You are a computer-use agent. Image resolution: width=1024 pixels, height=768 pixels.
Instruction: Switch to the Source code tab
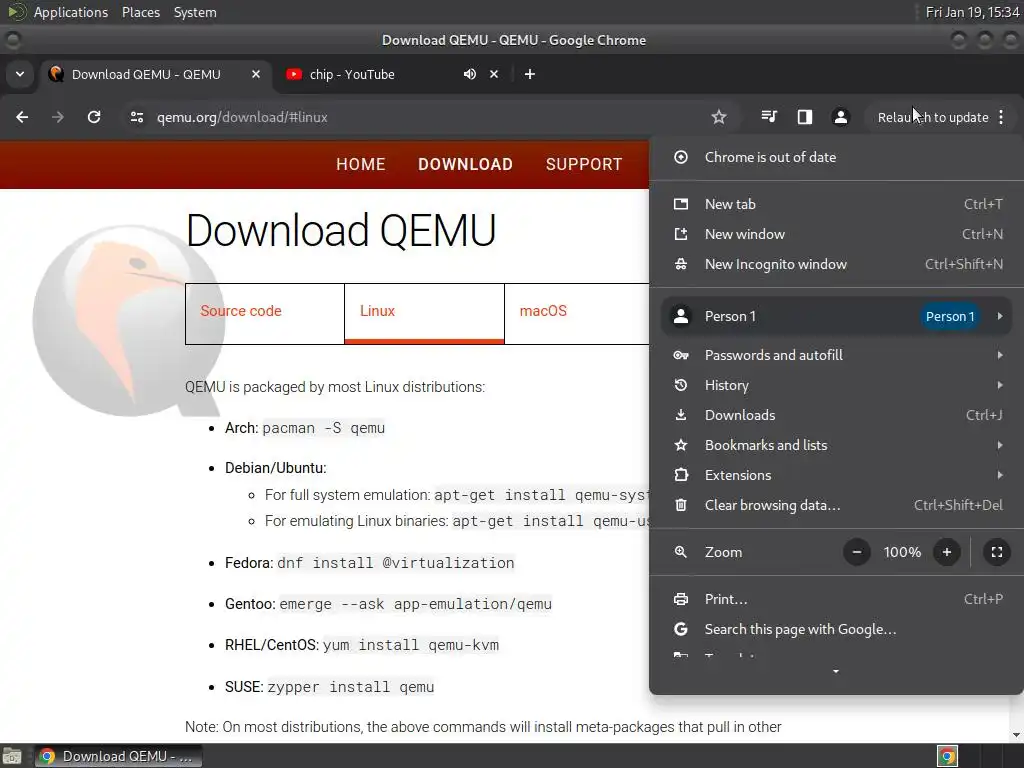[x=264, y=313]
